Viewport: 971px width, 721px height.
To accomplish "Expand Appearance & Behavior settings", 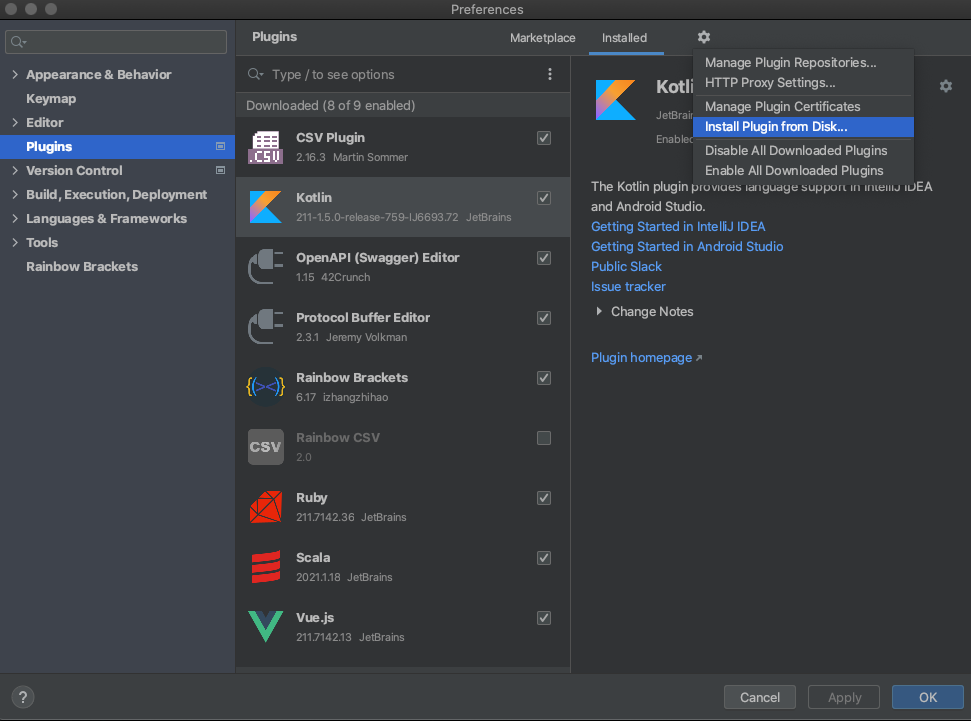I will click(x=15, y=75).
